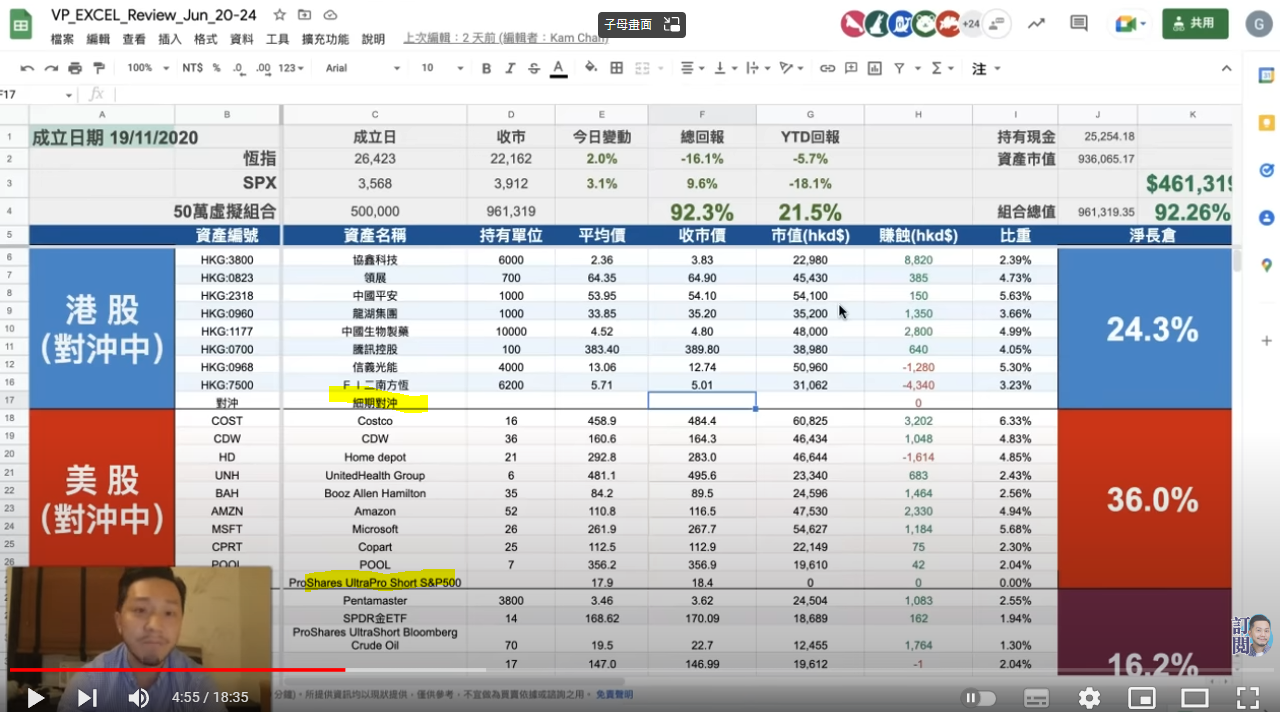The height and width of the screenshot is (712, 1280).
Task: Play the YouTube video
Action: pyautogui.click(x=35, y=698)
